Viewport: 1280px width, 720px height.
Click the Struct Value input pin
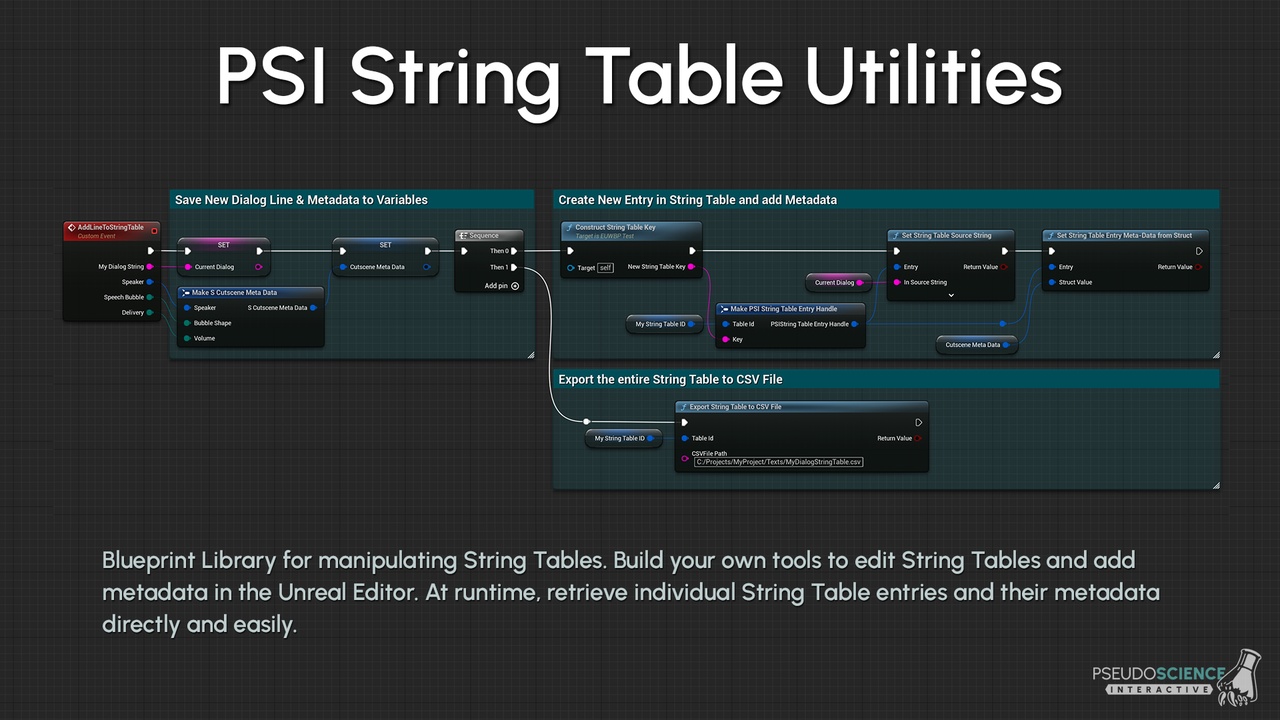click(x=1051, y=282)
